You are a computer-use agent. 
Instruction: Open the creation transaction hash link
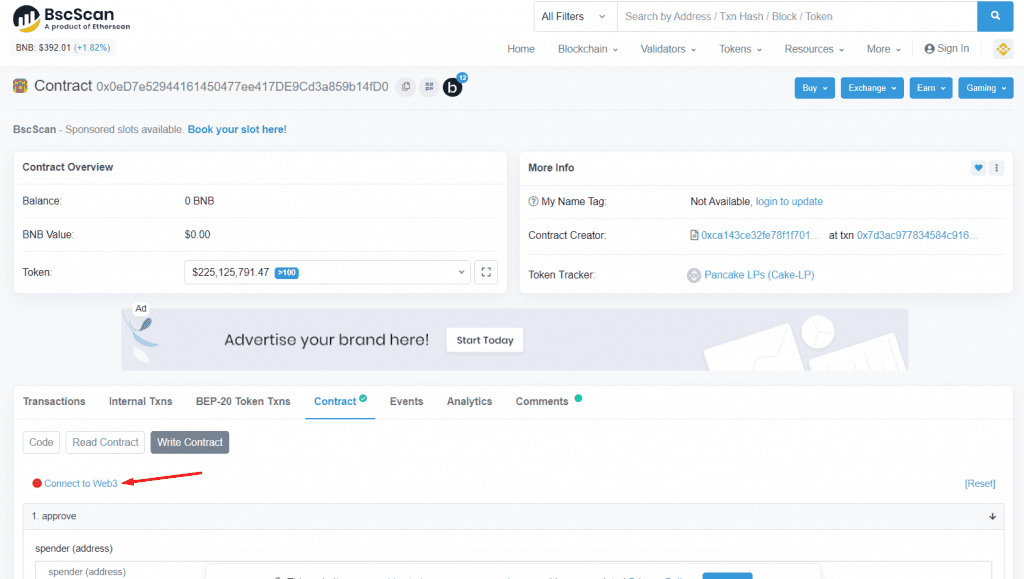point(918,235)
